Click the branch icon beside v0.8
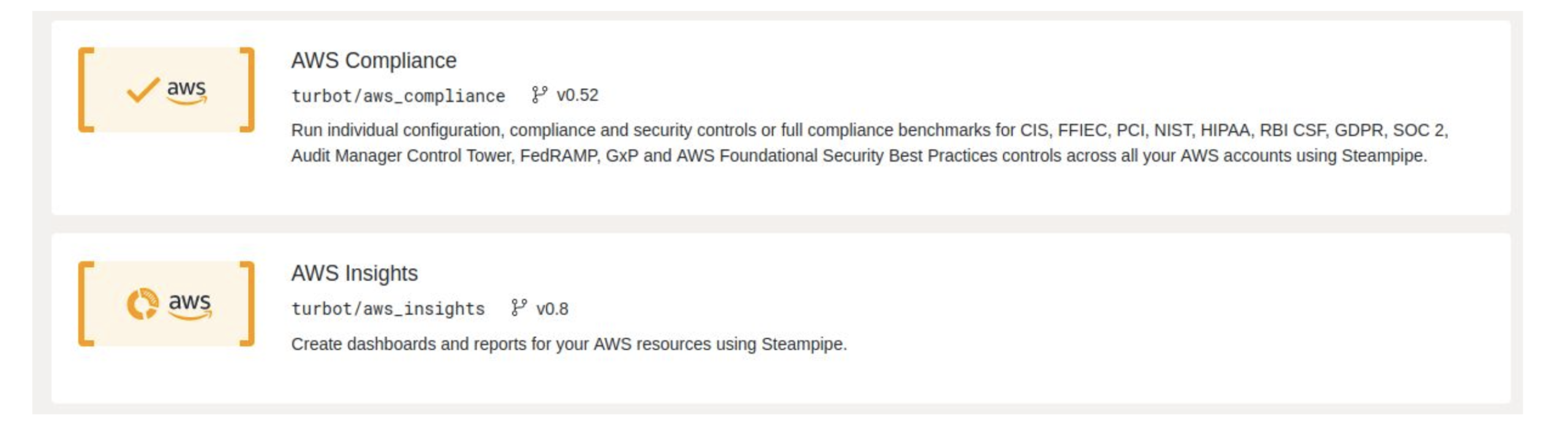The height and width of the screenshot is (427, 1568). click(x=518, y=308)
